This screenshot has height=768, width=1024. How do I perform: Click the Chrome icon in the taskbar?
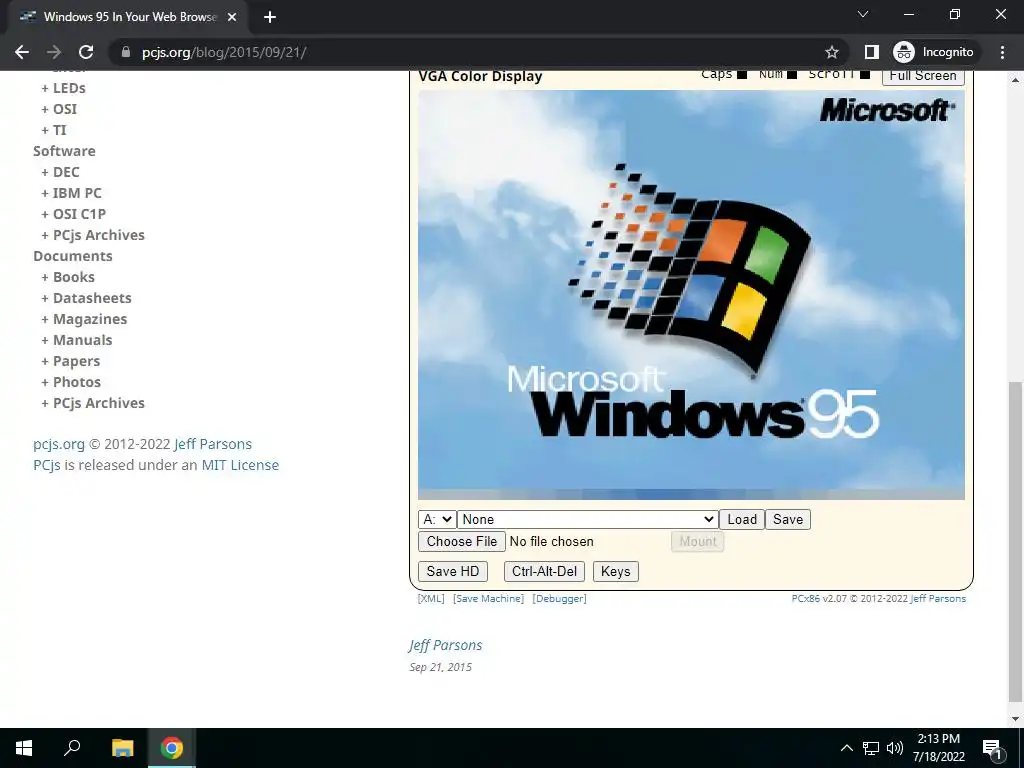point(172,748)
